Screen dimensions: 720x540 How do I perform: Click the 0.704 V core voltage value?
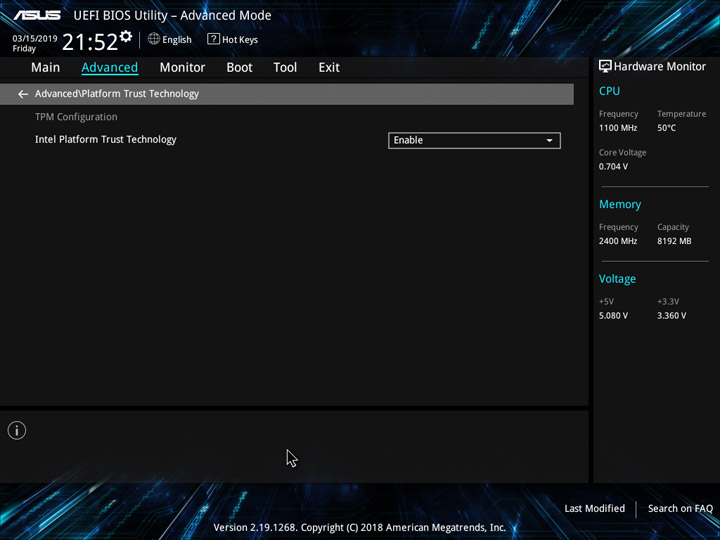pos(613,166)
